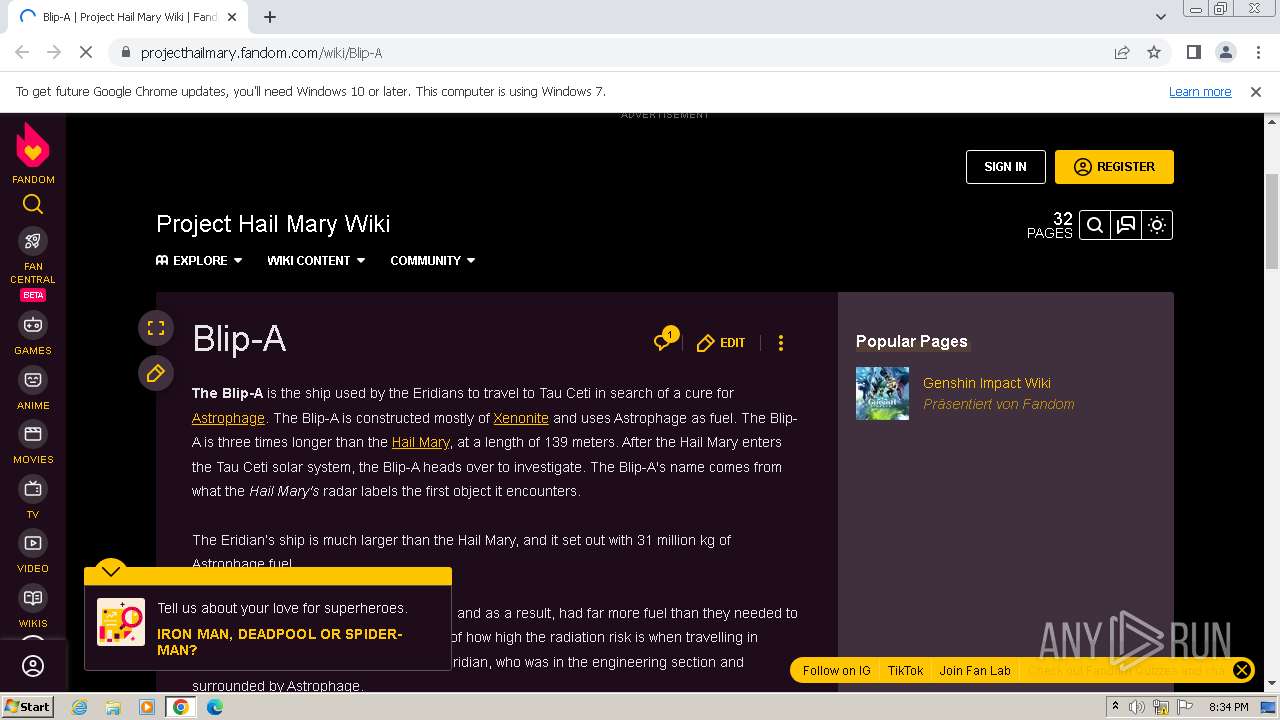This screenshot has width=1280, height=720.
Task: Open Chrome three-dot menu
Action: 1258,52
